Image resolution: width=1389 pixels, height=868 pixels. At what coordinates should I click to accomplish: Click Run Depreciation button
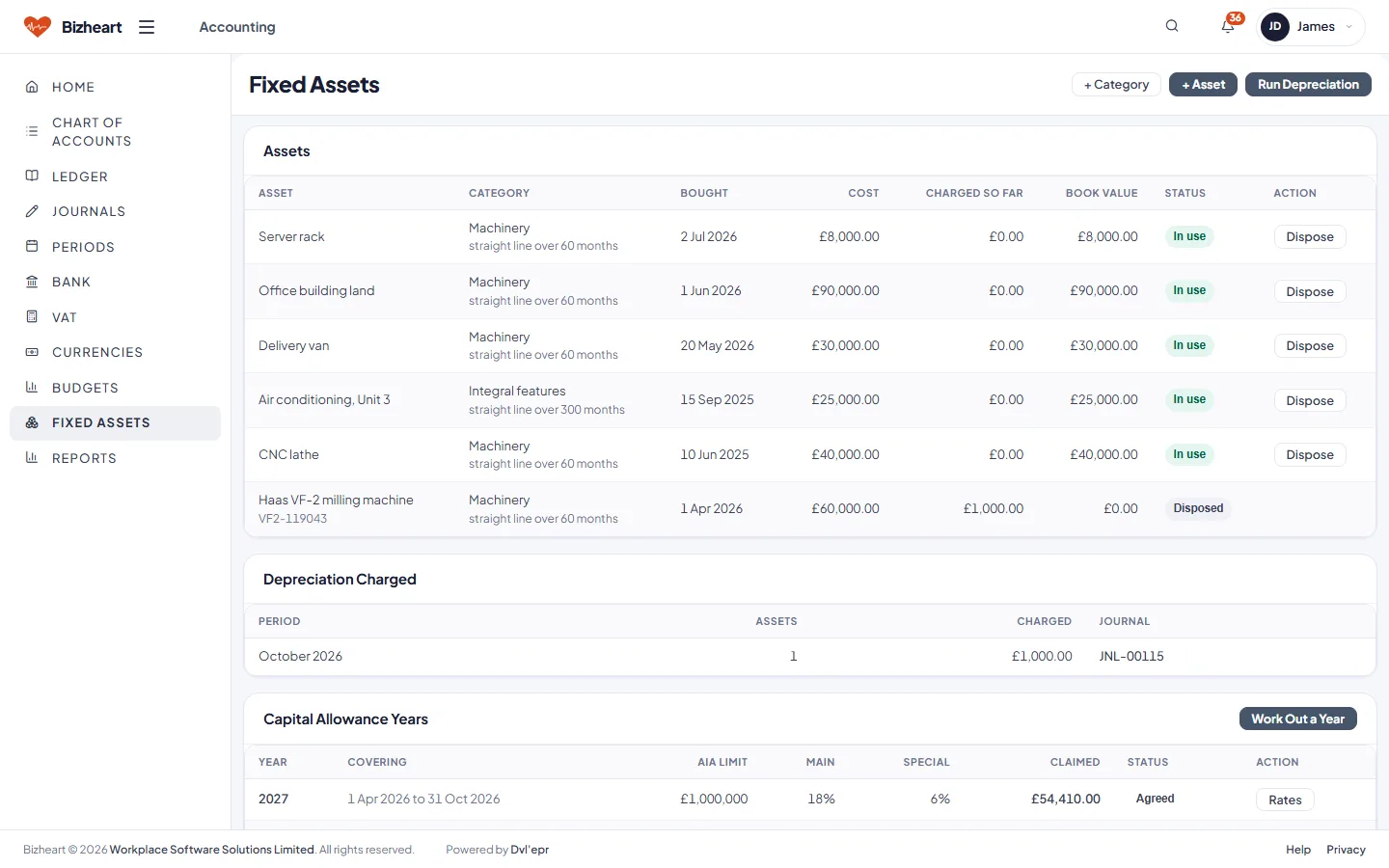(1308, 85)
